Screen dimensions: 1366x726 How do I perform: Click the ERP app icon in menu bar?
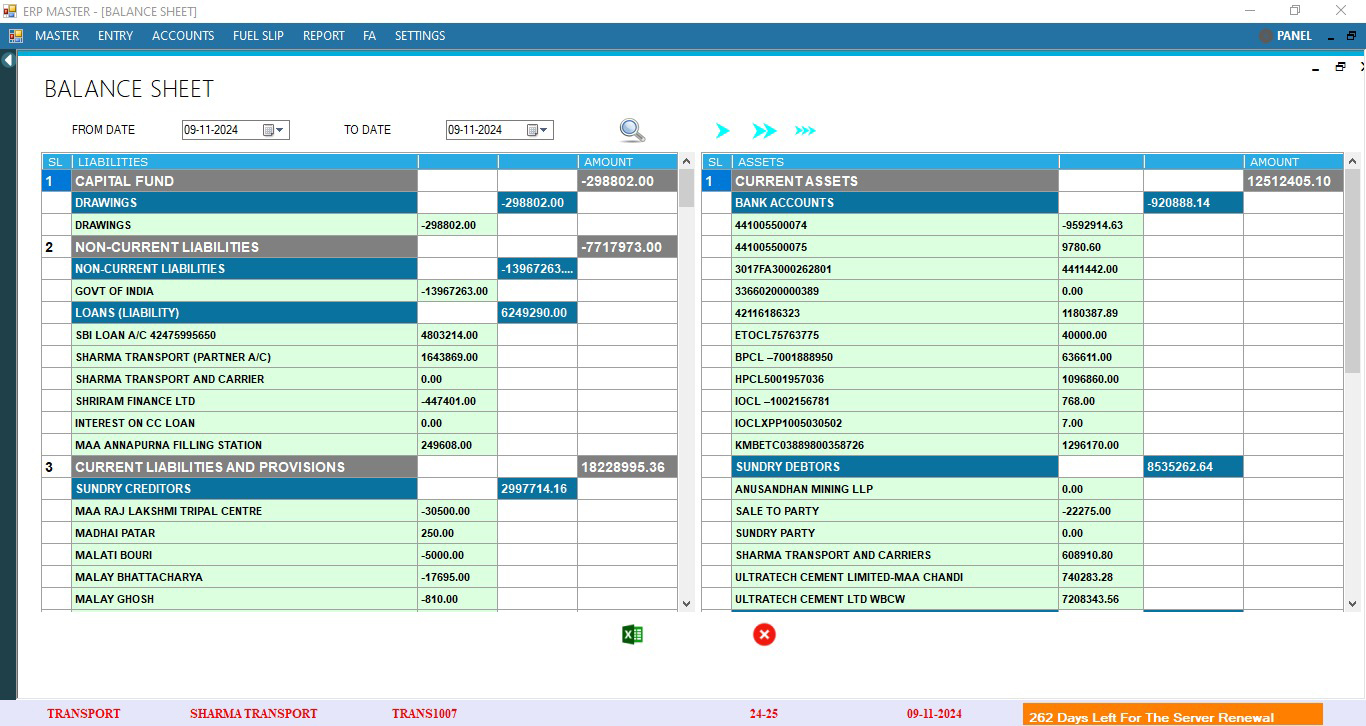click(16, 35)
